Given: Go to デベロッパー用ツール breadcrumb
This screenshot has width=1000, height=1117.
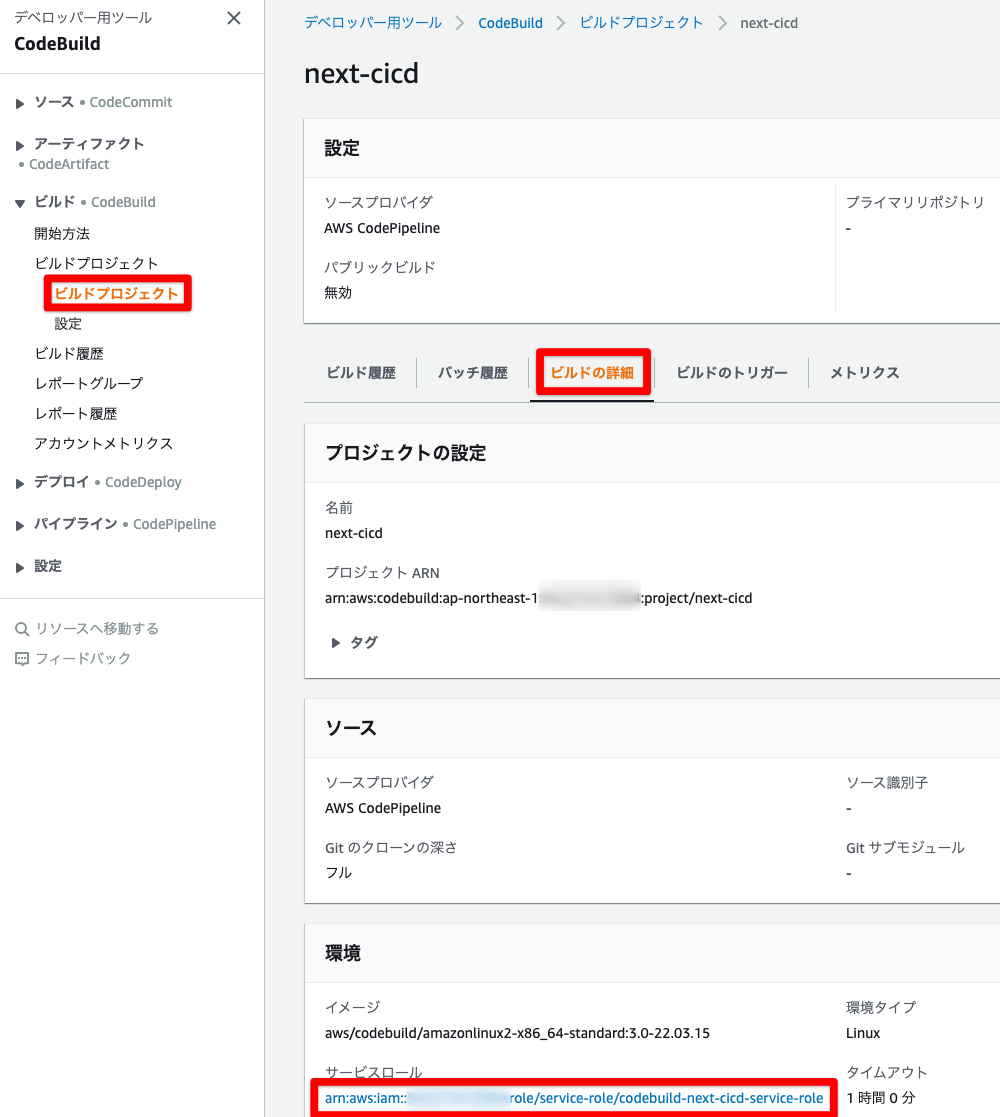Looking at the screenshot, I should click(373, 23).
